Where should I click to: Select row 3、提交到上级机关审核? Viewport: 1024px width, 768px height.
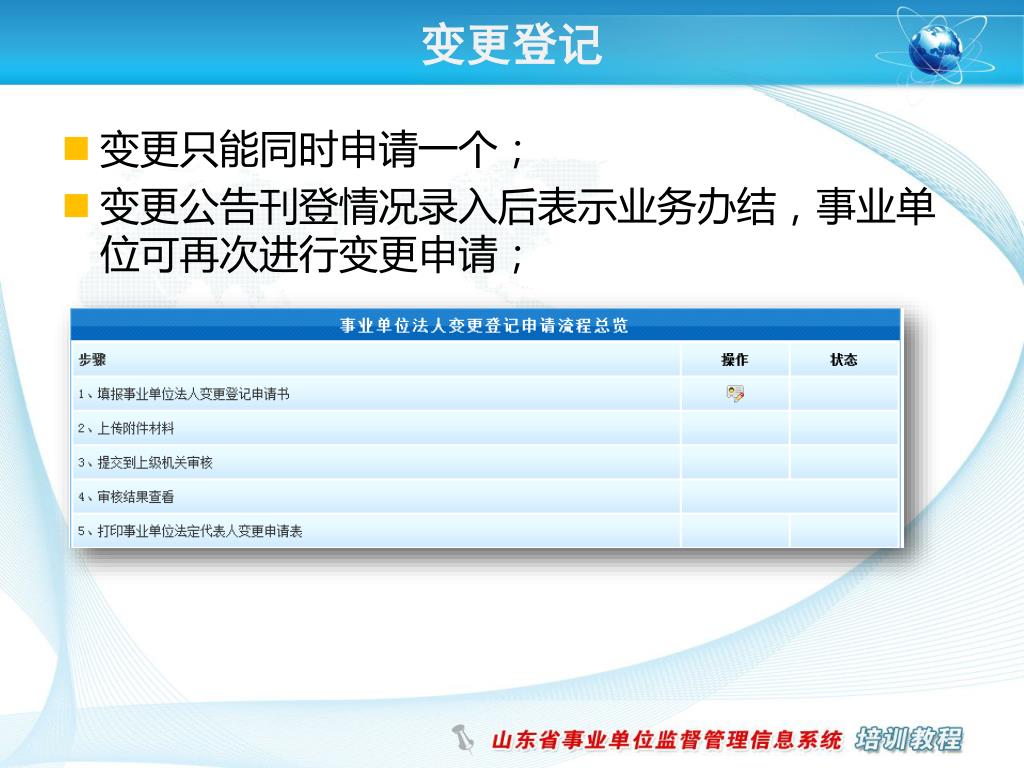coord(486,462)
